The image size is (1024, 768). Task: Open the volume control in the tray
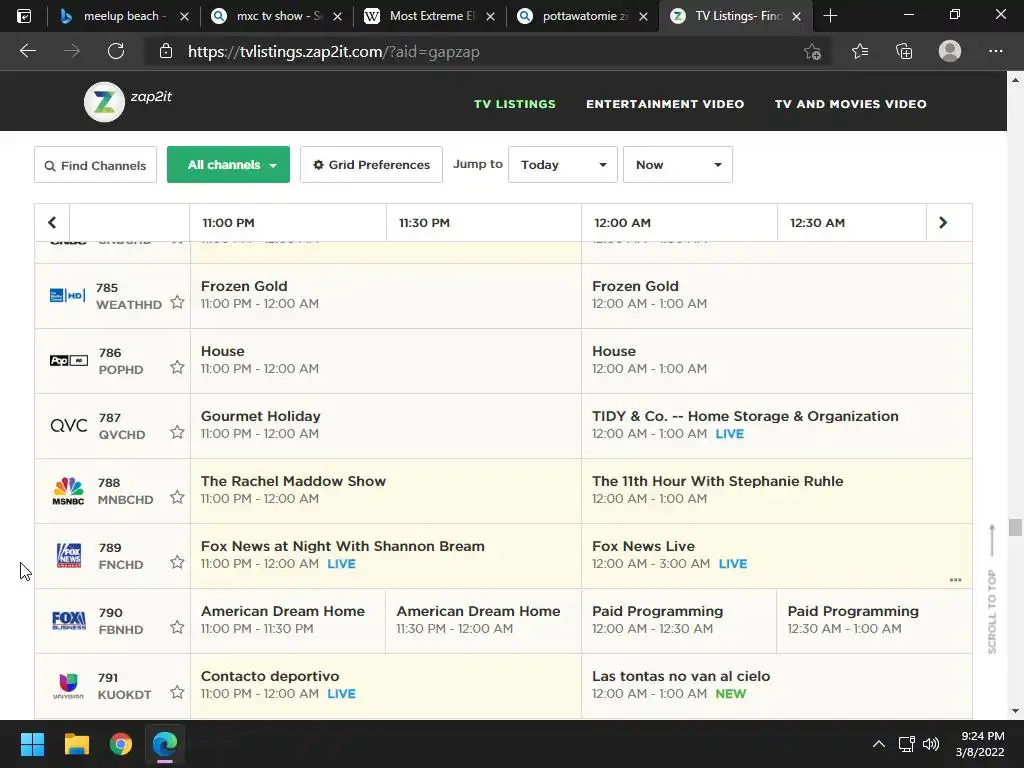click(x=931, y=744)
